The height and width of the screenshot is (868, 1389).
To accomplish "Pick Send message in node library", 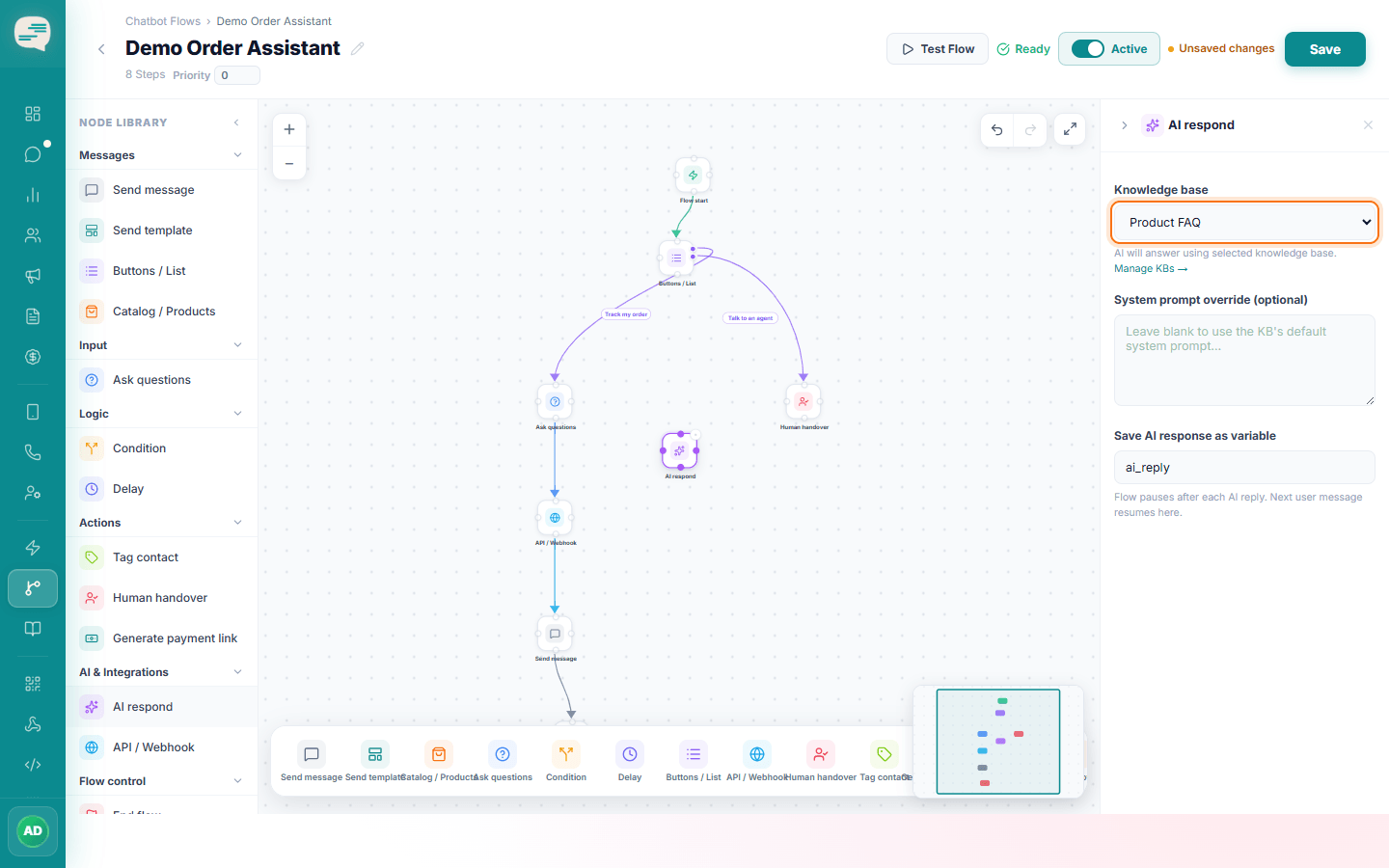I will (x=161, y=190).
